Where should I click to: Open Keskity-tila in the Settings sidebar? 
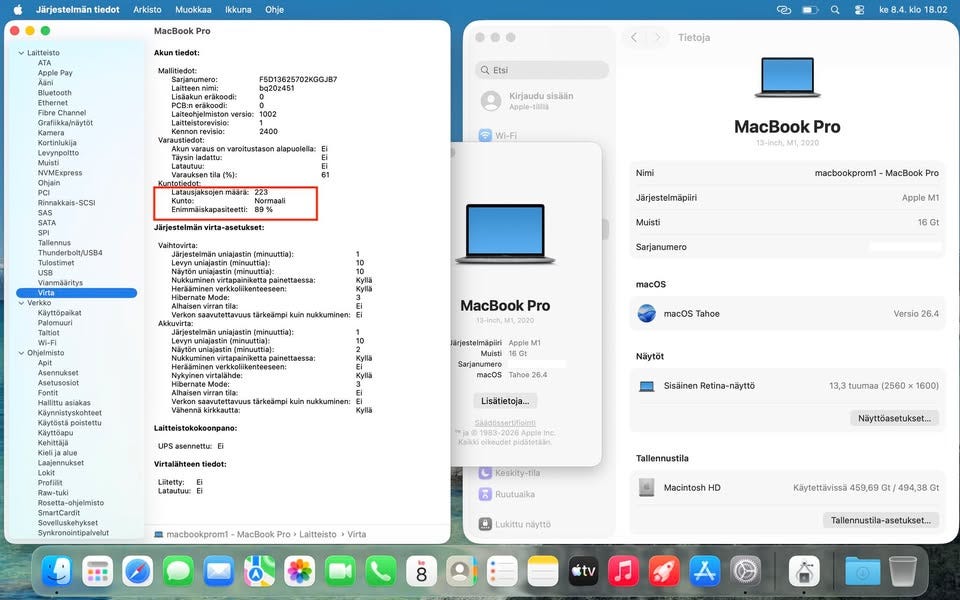click(x=511, y=473)
